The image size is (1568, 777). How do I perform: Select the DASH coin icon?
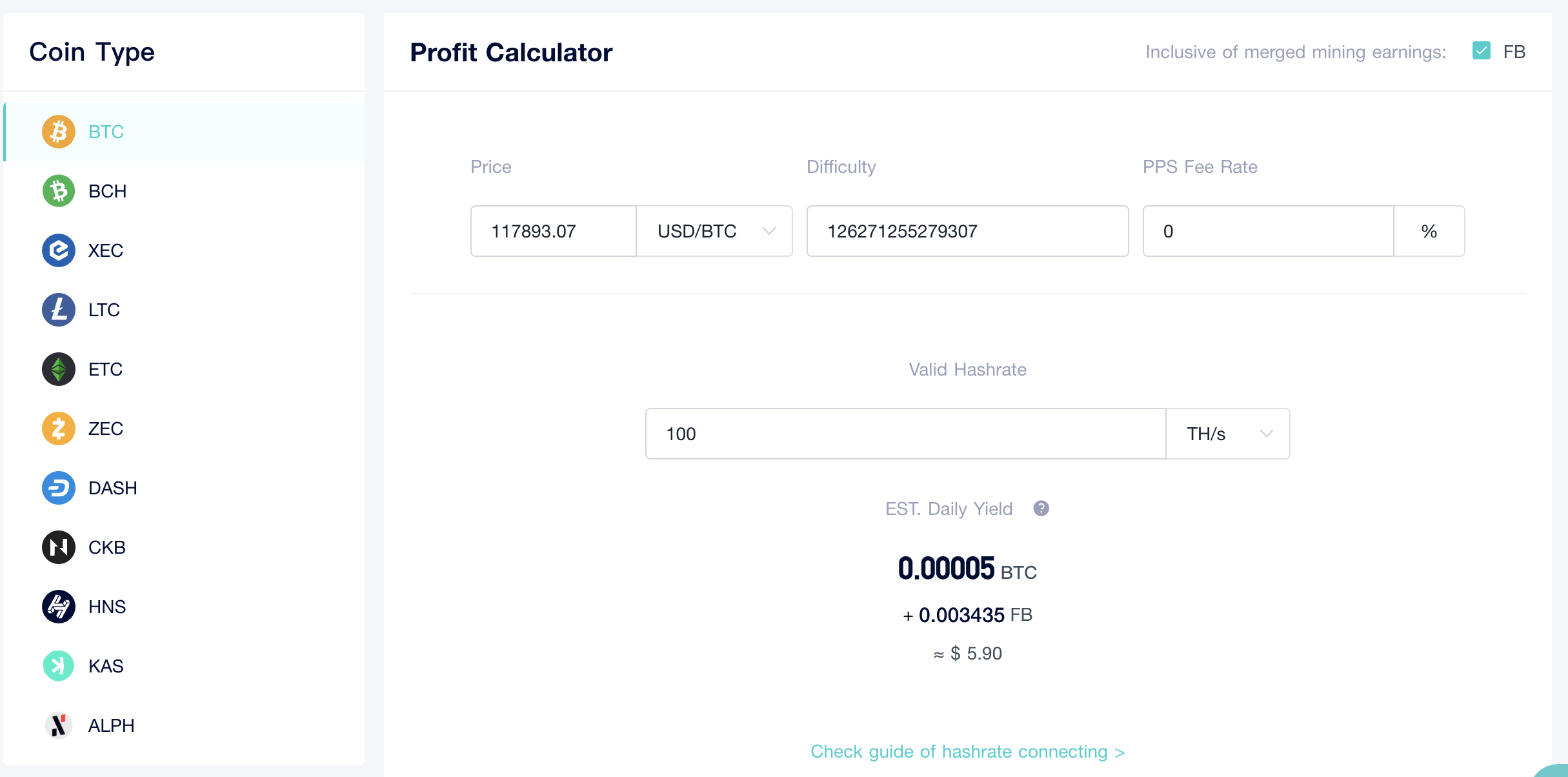click(57, 487)
